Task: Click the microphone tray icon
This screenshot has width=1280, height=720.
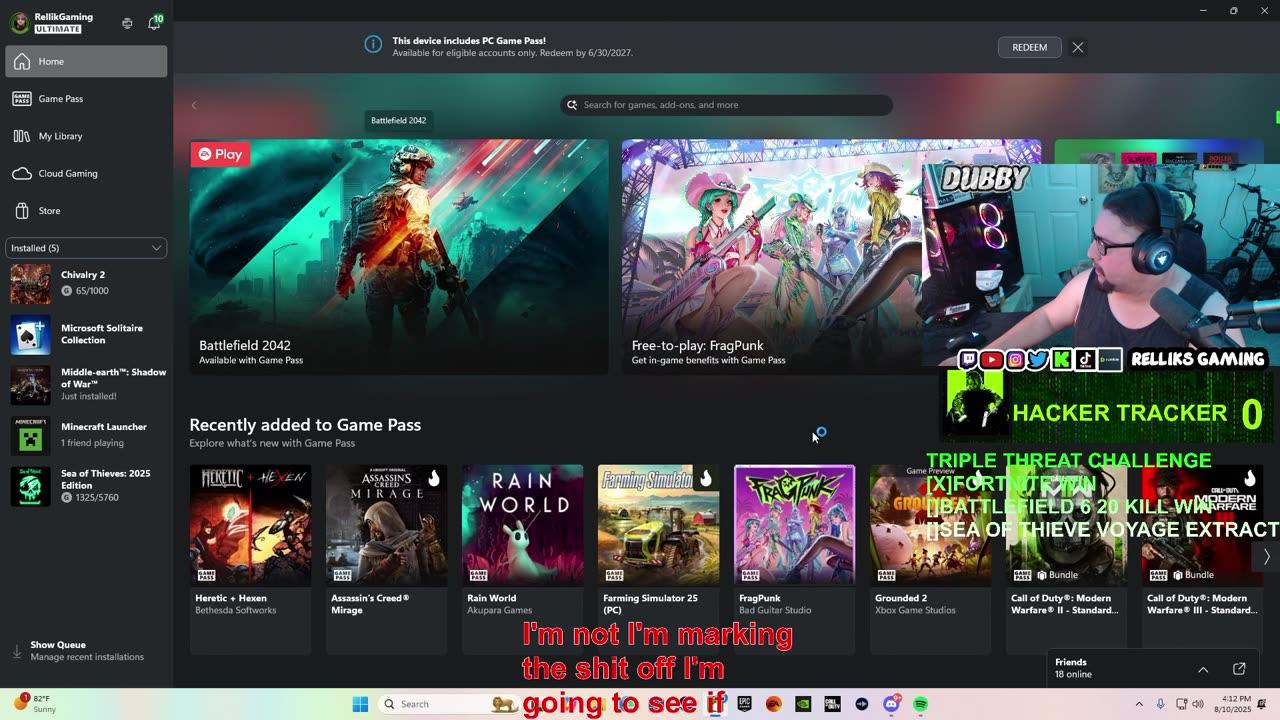Action: click(x=1160, y=704)
